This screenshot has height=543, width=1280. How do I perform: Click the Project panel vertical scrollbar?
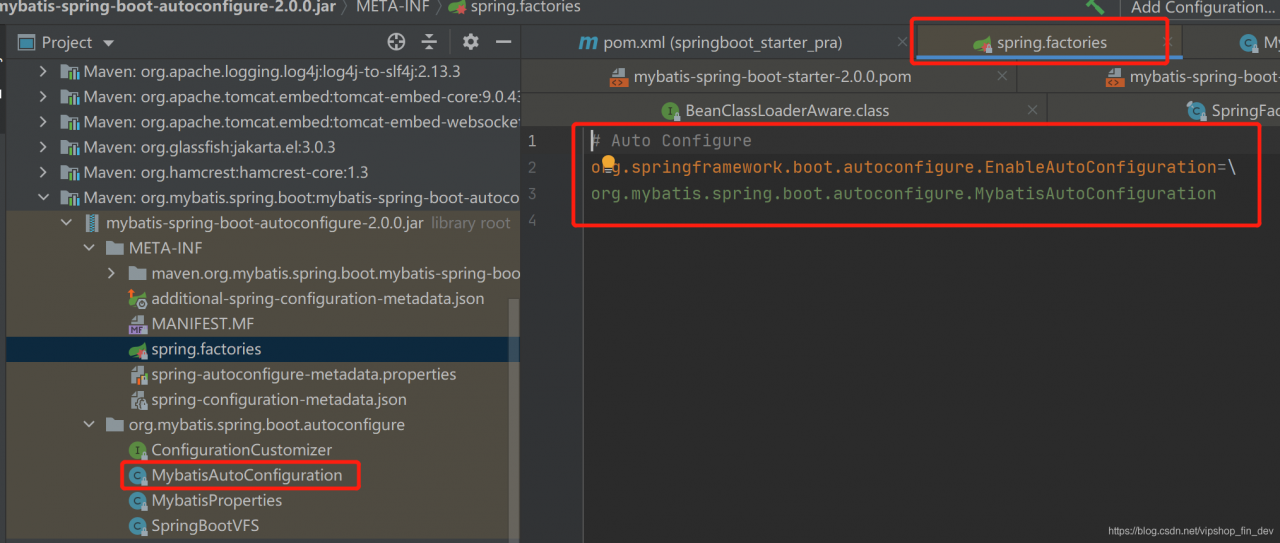pyautogui.click(x=514, y=420)
